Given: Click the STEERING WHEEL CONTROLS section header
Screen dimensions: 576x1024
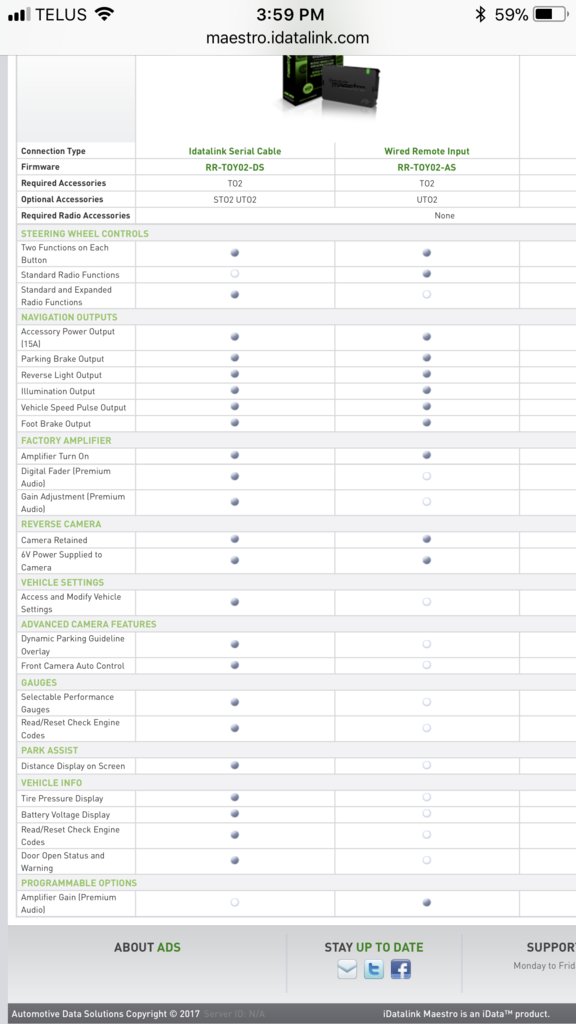Looking at the screenshot, I should click(85, 234).
